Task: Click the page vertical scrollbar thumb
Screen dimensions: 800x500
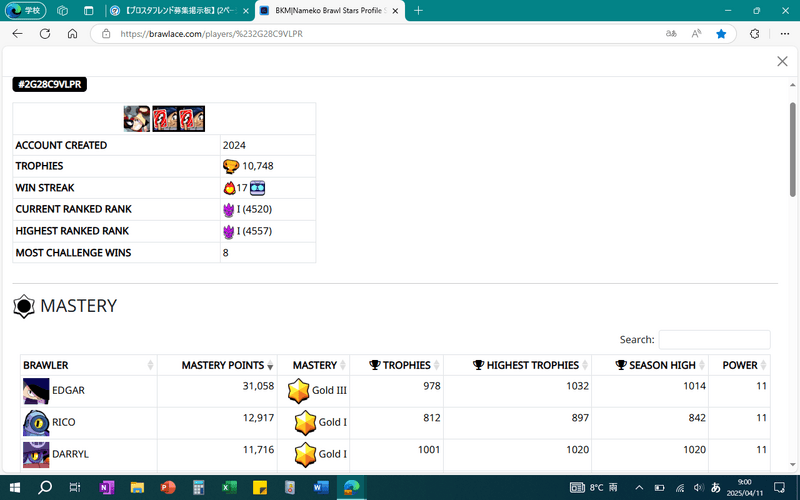Action: coord(792,149)
